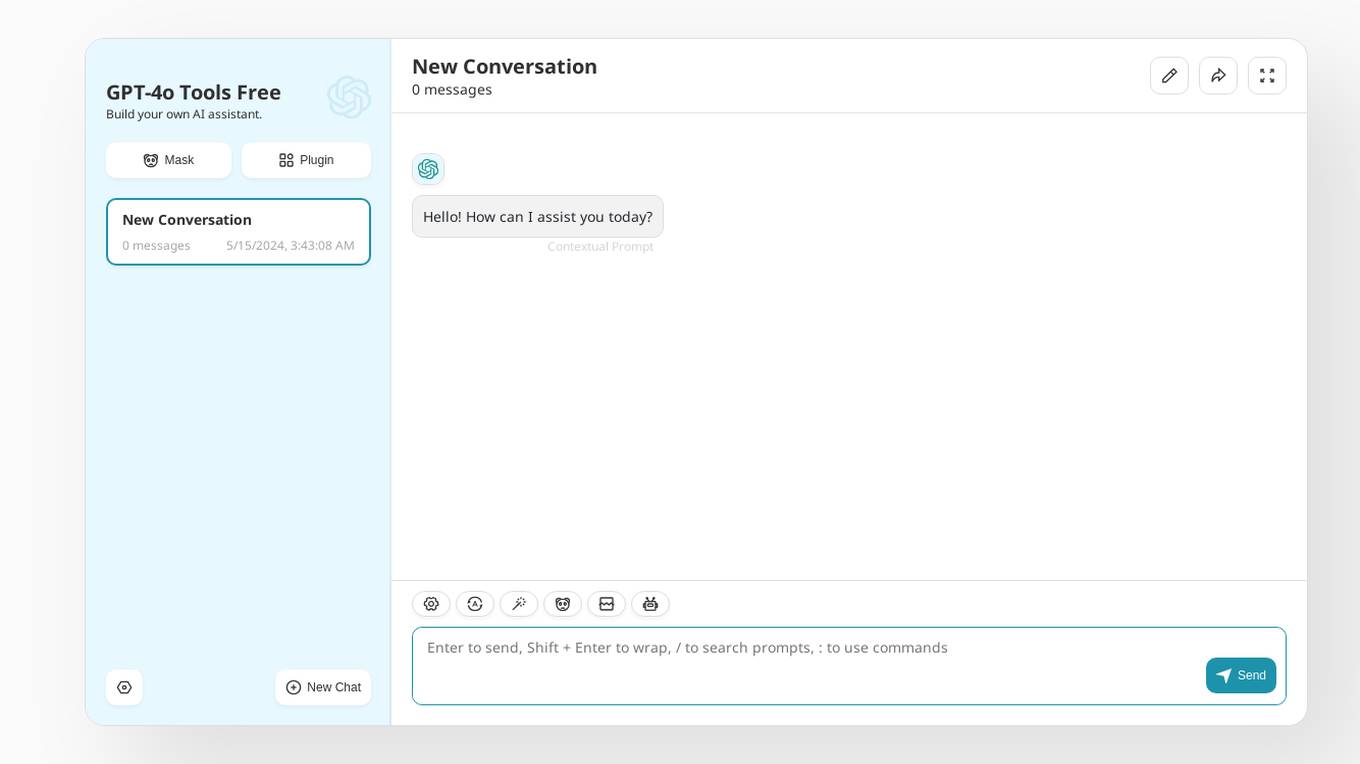The width and height of the screenshot is (1360, 764).
Task: Click the 'Hello! How can I assist you today?' message
Action: [538, 217]
